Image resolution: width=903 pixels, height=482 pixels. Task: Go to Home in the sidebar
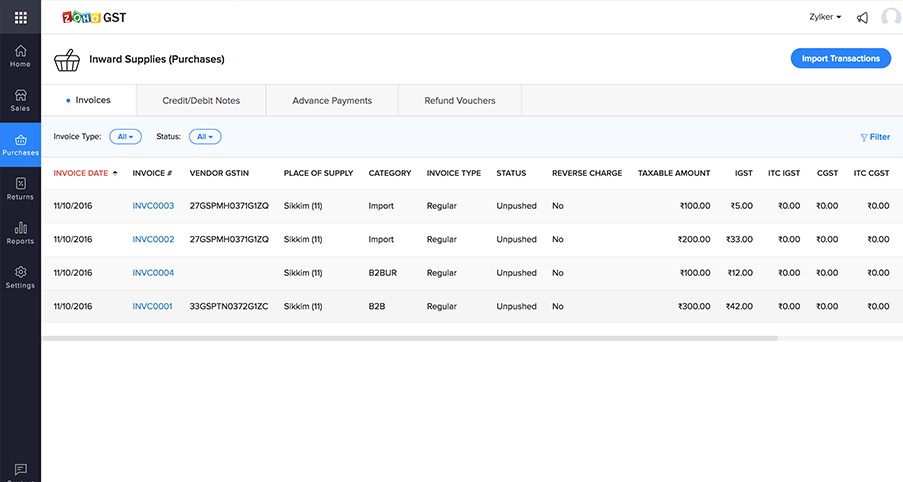tap(20, 55)
